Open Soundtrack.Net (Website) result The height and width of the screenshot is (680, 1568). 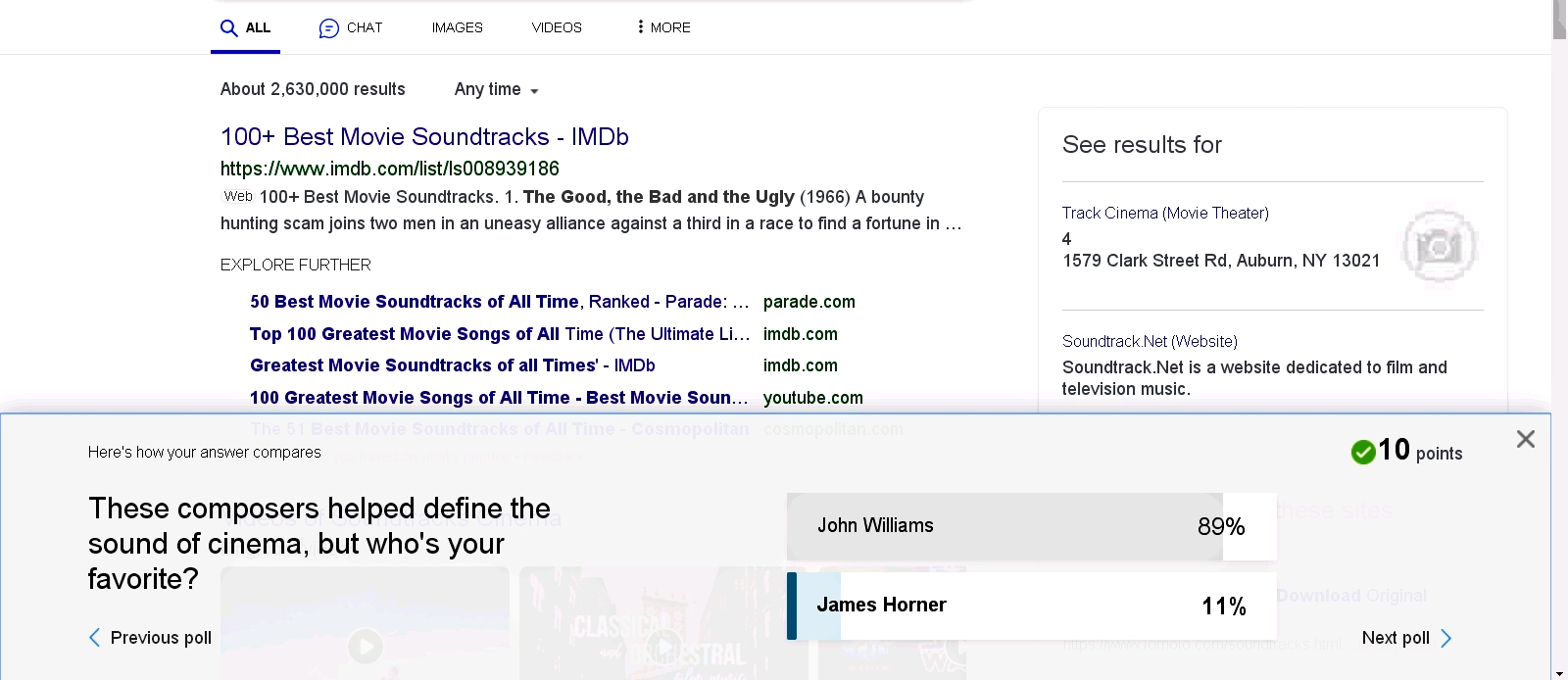click(1150, 341)
